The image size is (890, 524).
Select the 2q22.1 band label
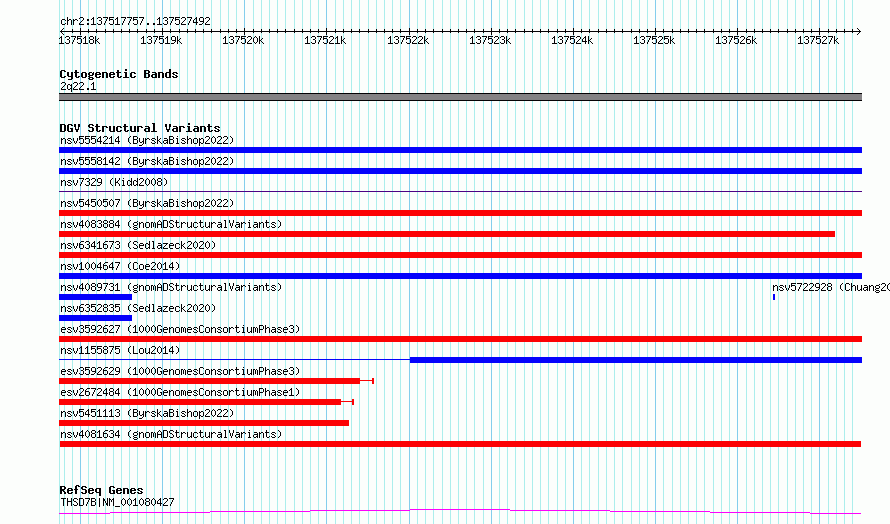78,86
